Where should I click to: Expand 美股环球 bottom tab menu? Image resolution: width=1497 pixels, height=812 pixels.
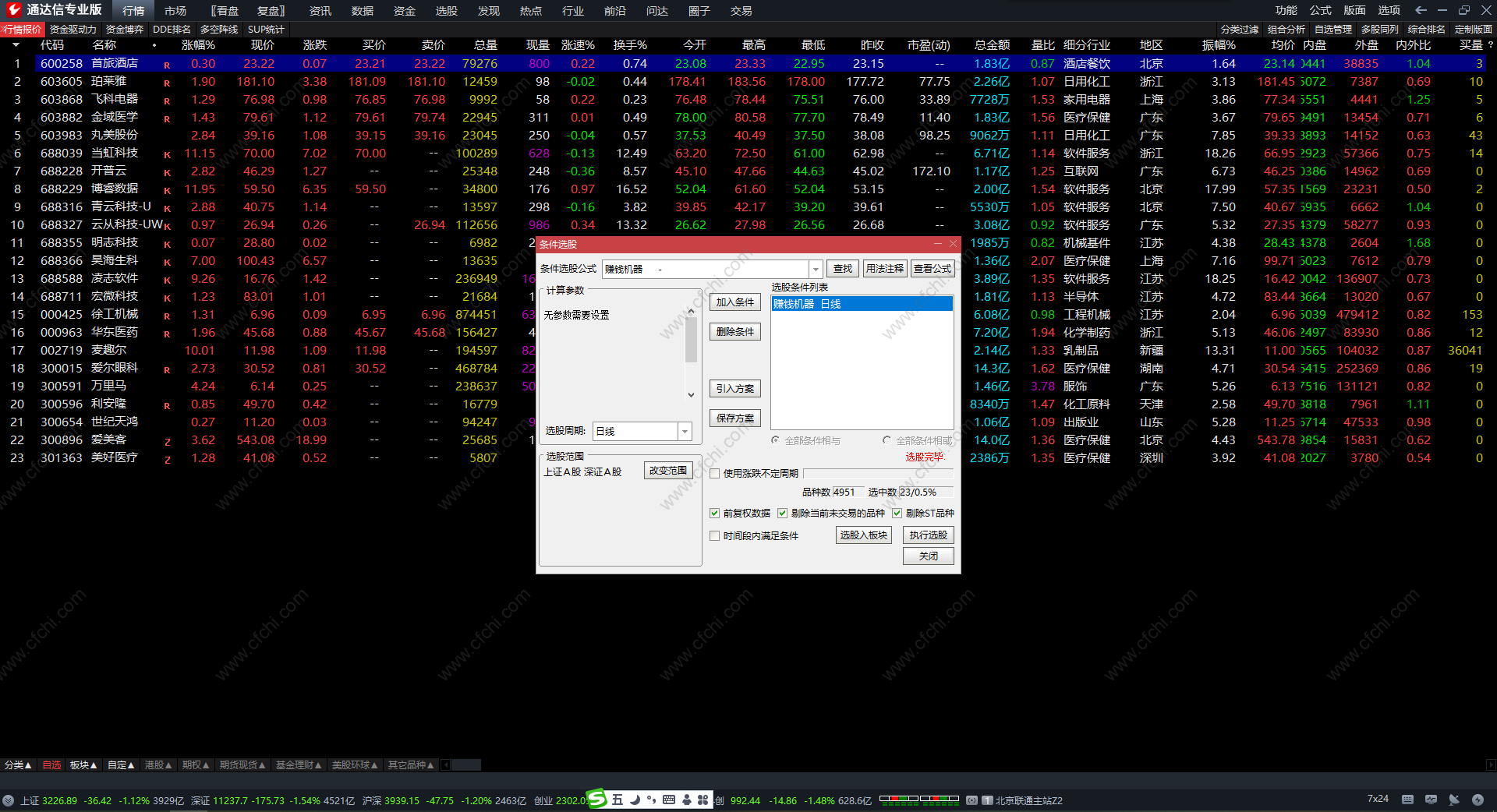coord(355,765)
